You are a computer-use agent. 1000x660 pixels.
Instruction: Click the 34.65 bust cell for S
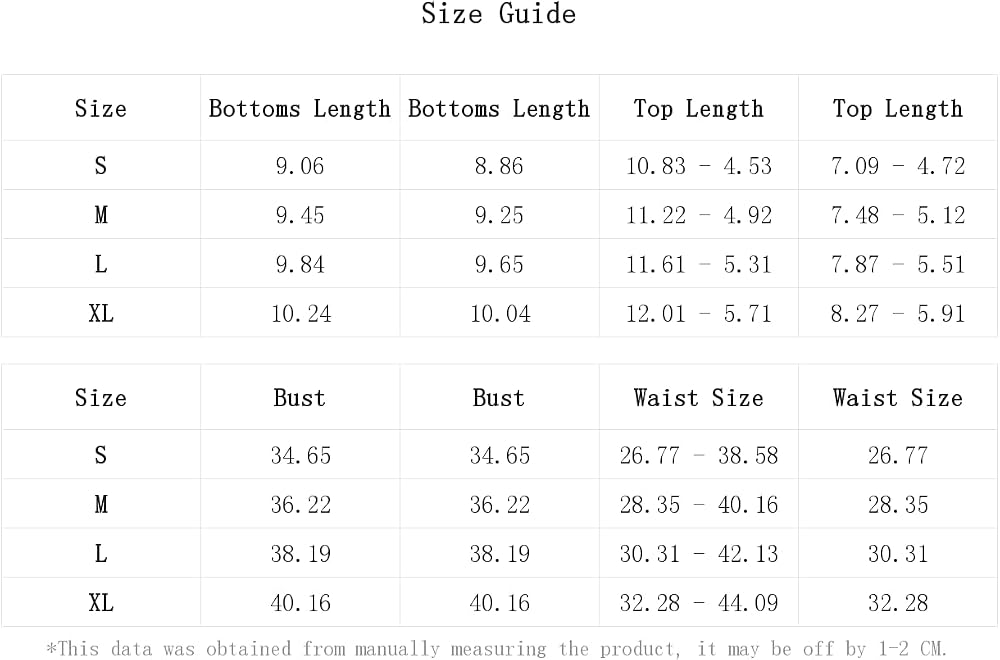pyautogui.click(x=301, y=456)
